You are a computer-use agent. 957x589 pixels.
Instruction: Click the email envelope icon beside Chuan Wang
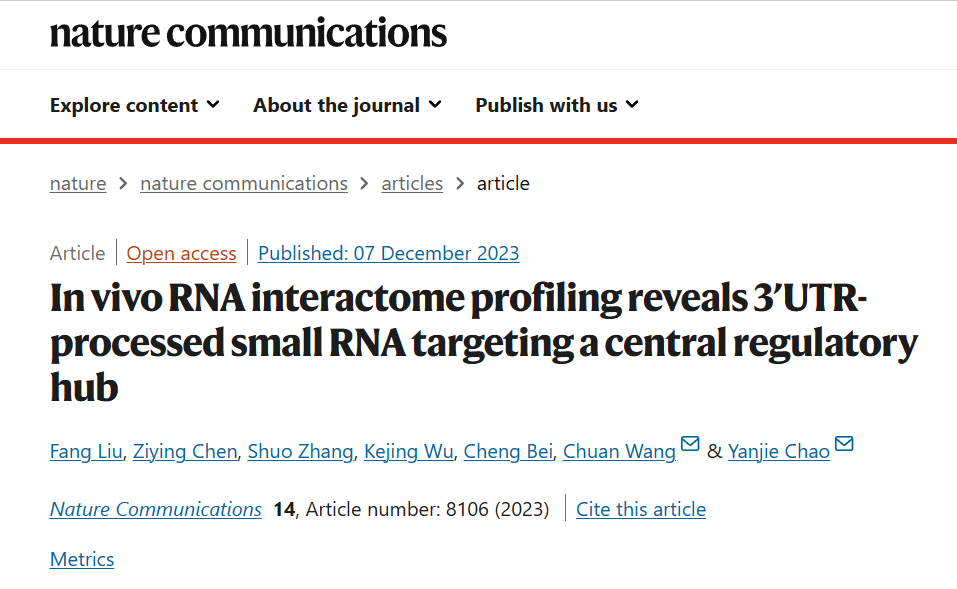(690, 444)
